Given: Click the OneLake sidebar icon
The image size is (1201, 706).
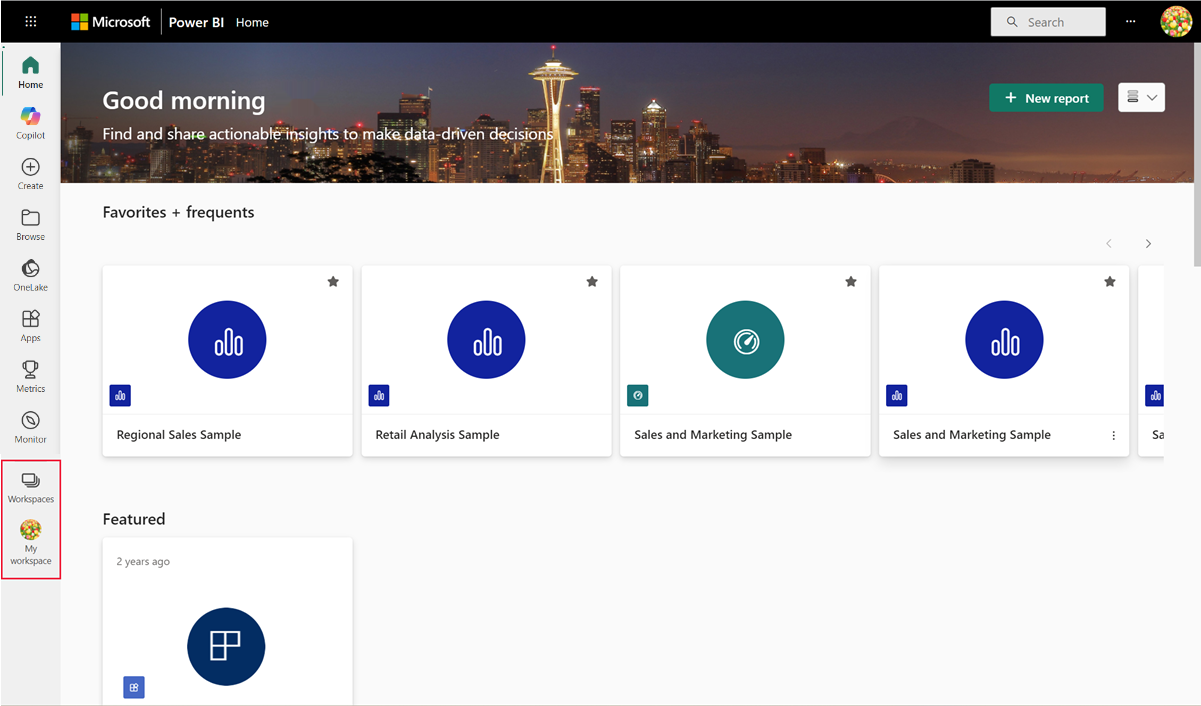Looking at the screenshot, I should (x=30, y=272).
